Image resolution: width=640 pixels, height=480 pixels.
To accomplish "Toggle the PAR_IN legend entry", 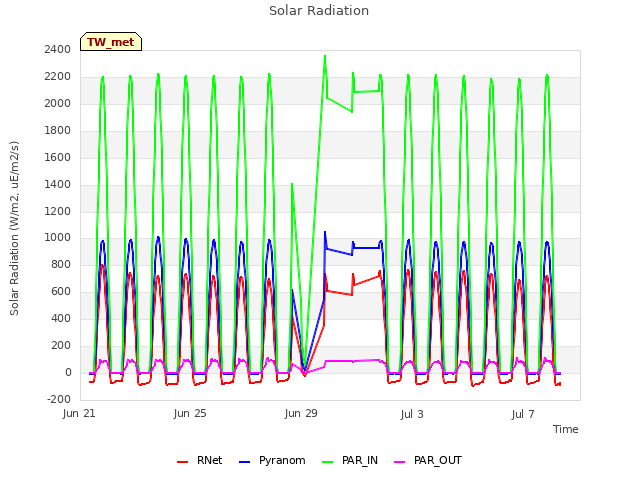I will click(x=350, y=460).
